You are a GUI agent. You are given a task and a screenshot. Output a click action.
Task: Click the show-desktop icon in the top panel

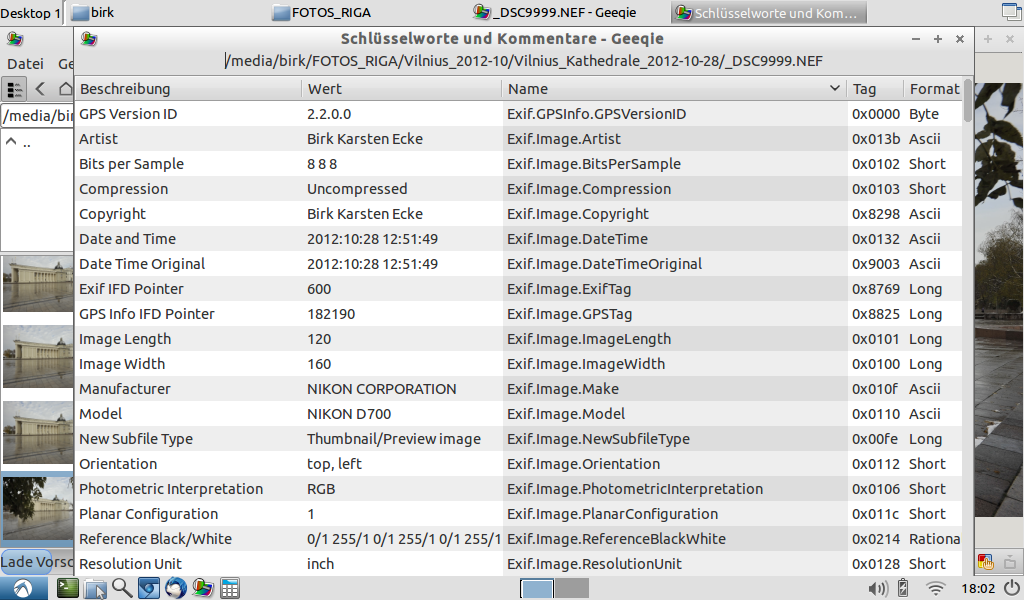click(1011, 12)
